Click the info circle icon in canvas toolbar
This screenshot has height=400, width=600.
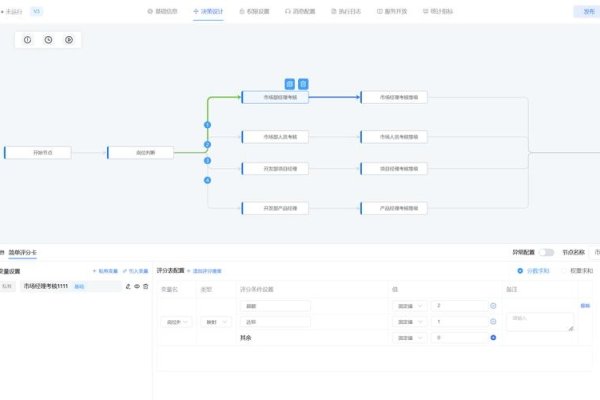(28, 40)
